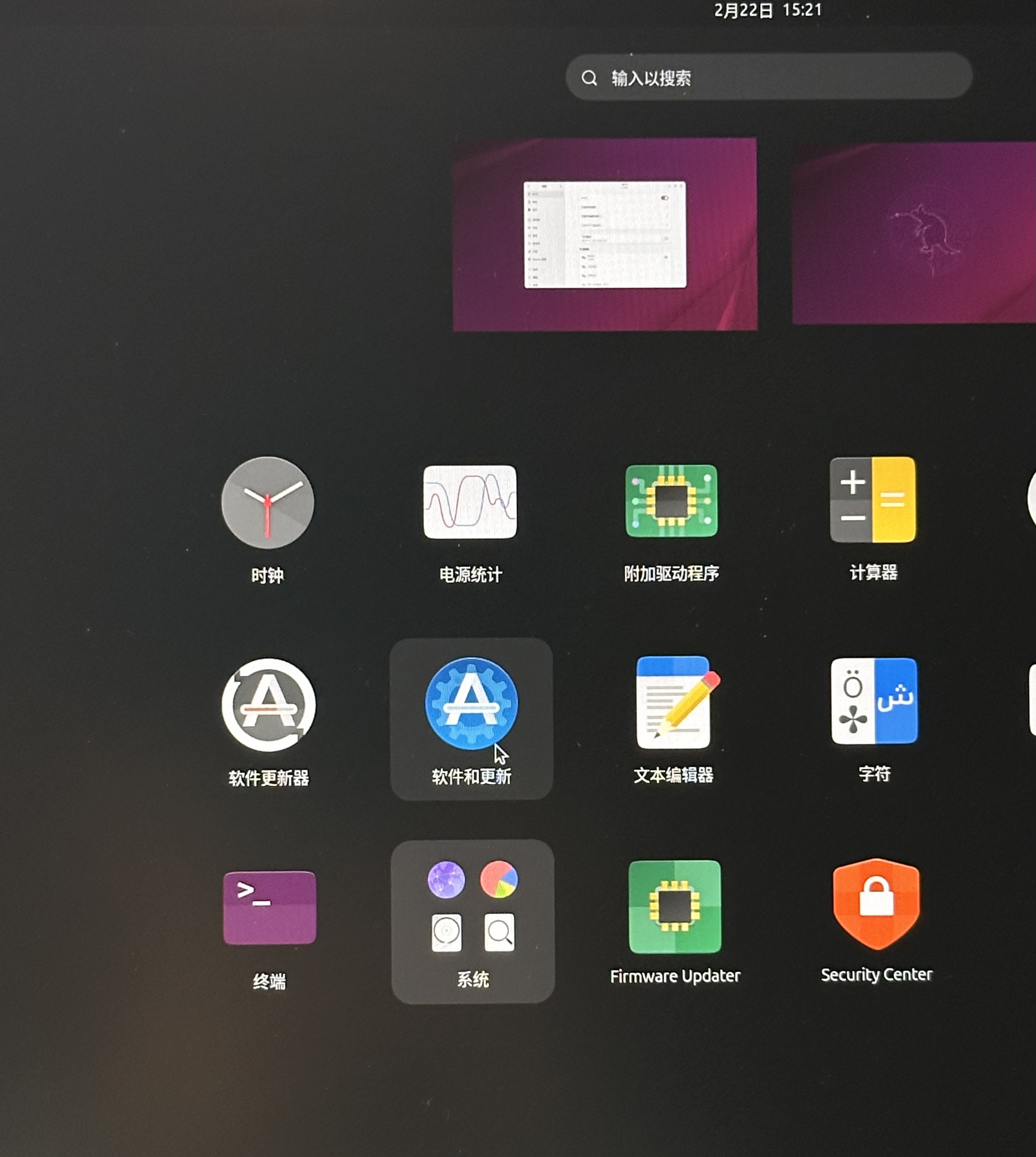This screenshot has height=1157, width=1036.
Task: Open Firmware Updater app
Action: [x=675, y=907]
